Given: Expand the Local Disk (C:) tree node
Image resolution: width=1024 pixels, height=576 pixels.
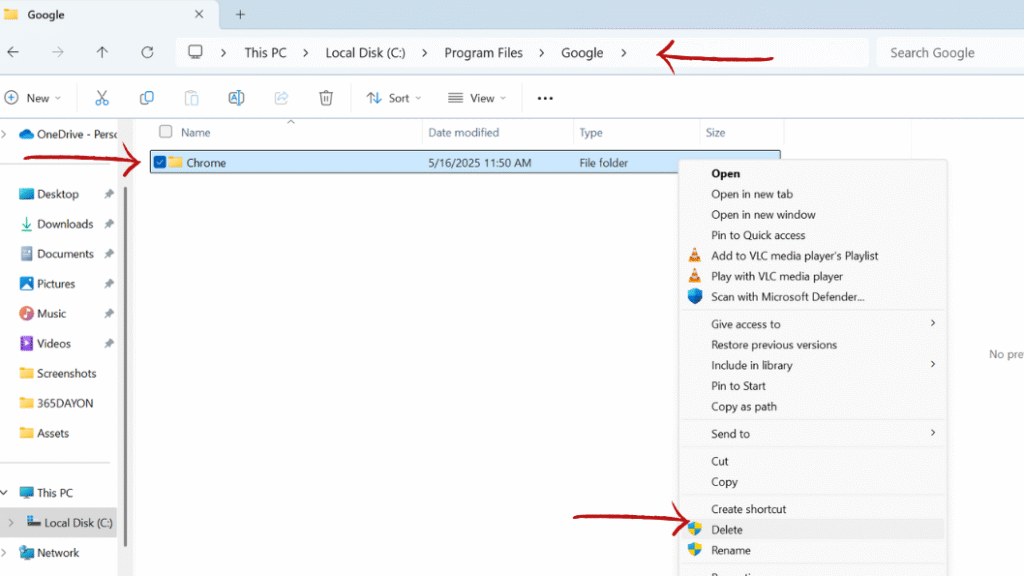Looking at the screenshot, I should (11, 522).
